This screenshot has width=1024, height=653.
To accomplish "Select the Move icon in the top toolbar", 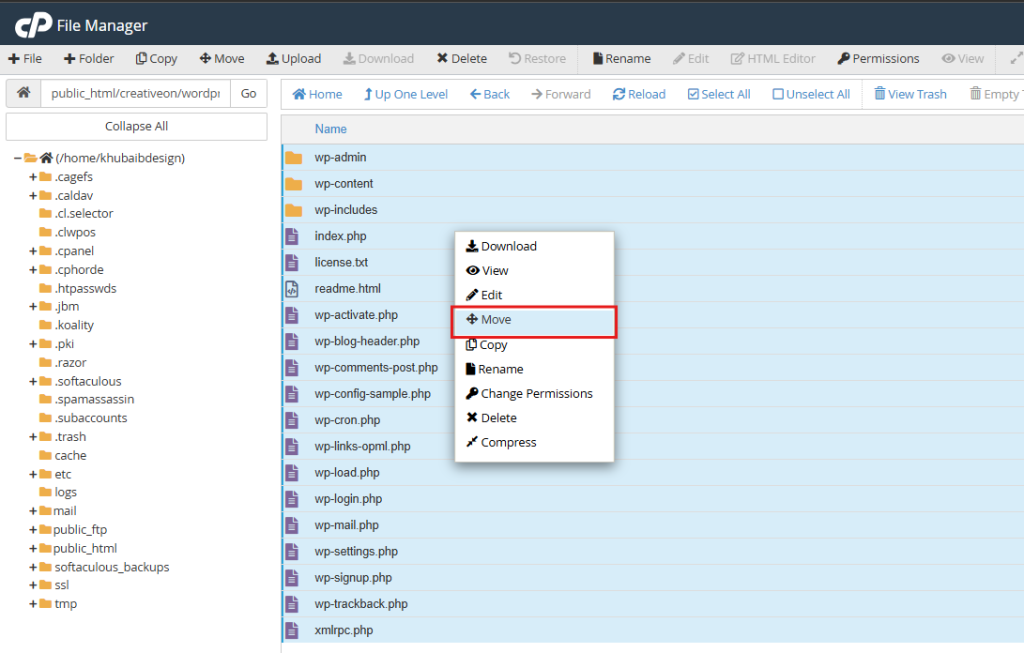I will [x=222, y=58].
